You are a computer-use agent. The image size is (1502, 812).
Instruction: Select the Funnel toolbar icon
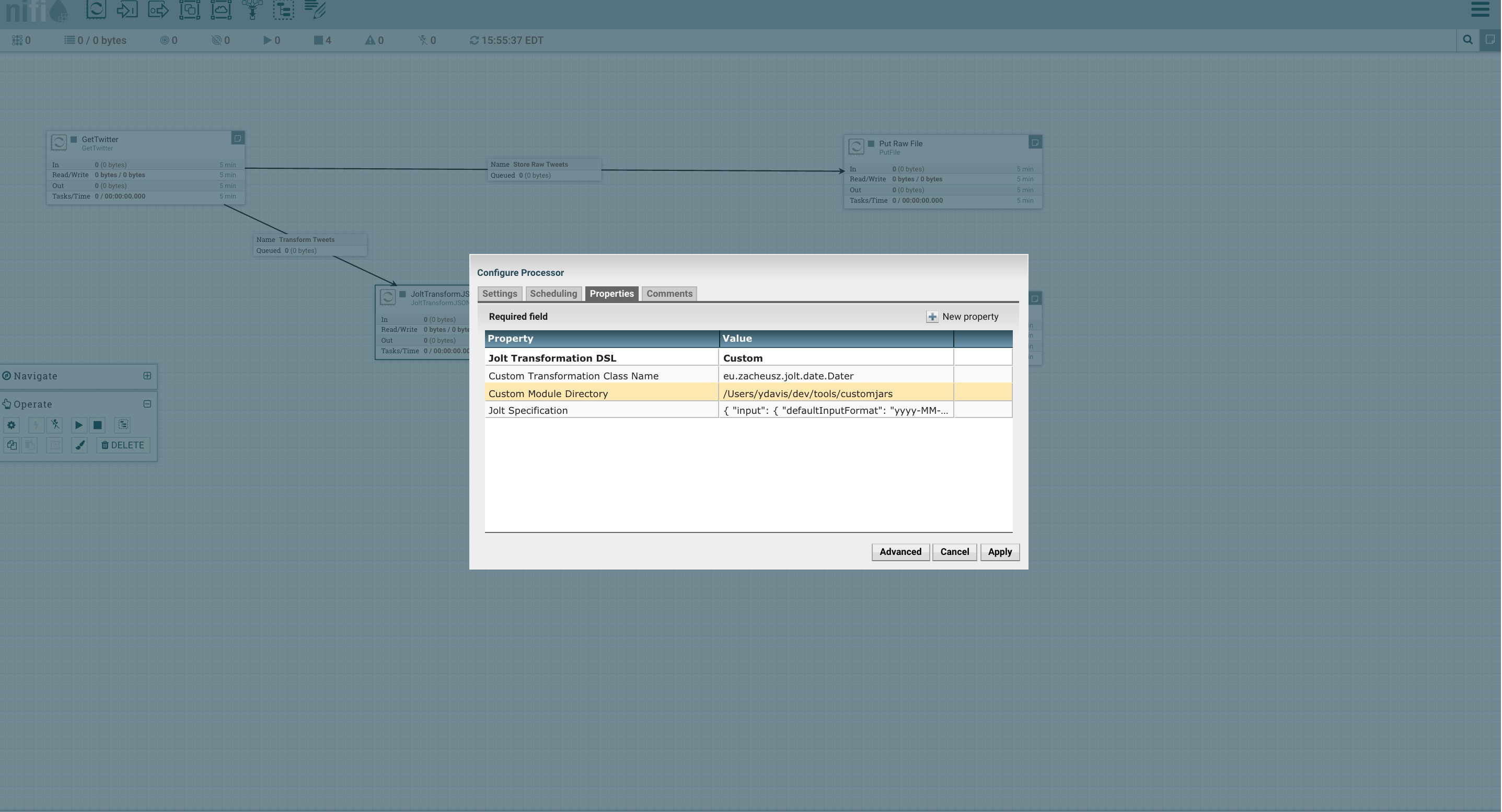(252, 9)
